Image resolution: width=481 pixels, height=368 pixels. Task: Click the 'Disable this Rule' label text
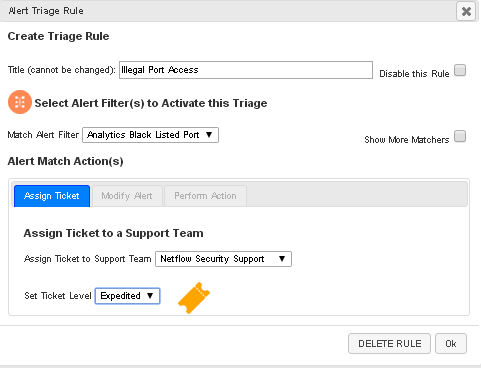click(414, 73)
